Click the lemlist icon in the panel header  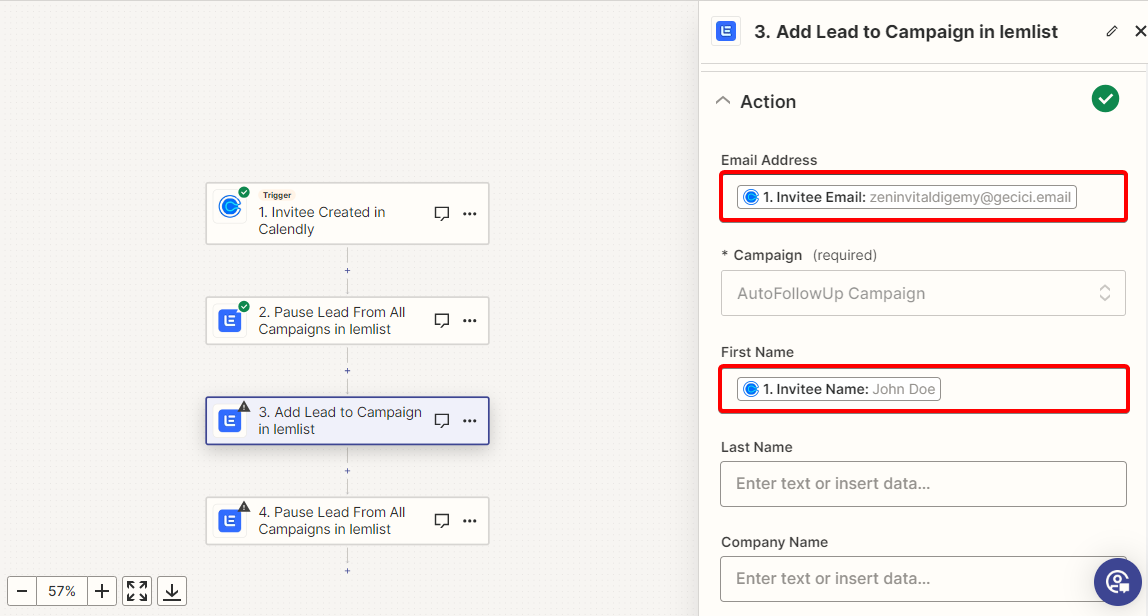point(726,31)
